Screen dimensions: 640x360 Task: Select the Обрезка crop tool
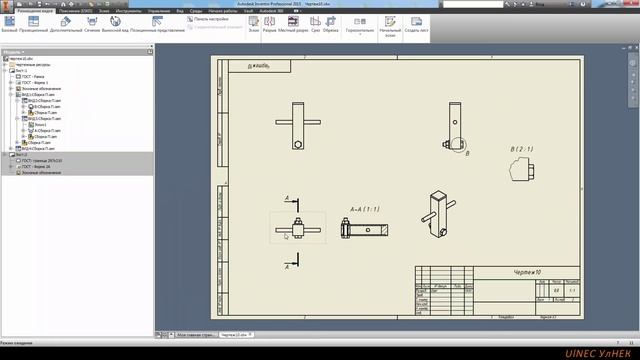point(331,24)
